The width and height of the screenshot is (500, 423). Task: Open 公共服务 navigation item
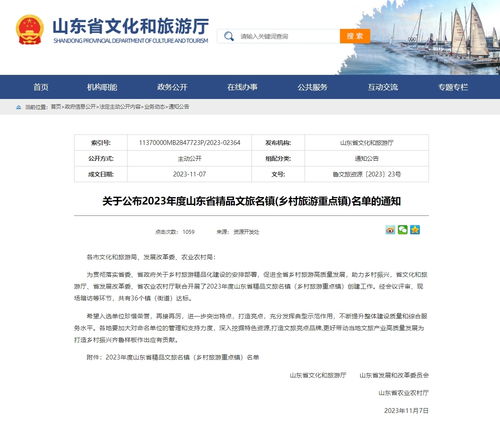[312, 87]
